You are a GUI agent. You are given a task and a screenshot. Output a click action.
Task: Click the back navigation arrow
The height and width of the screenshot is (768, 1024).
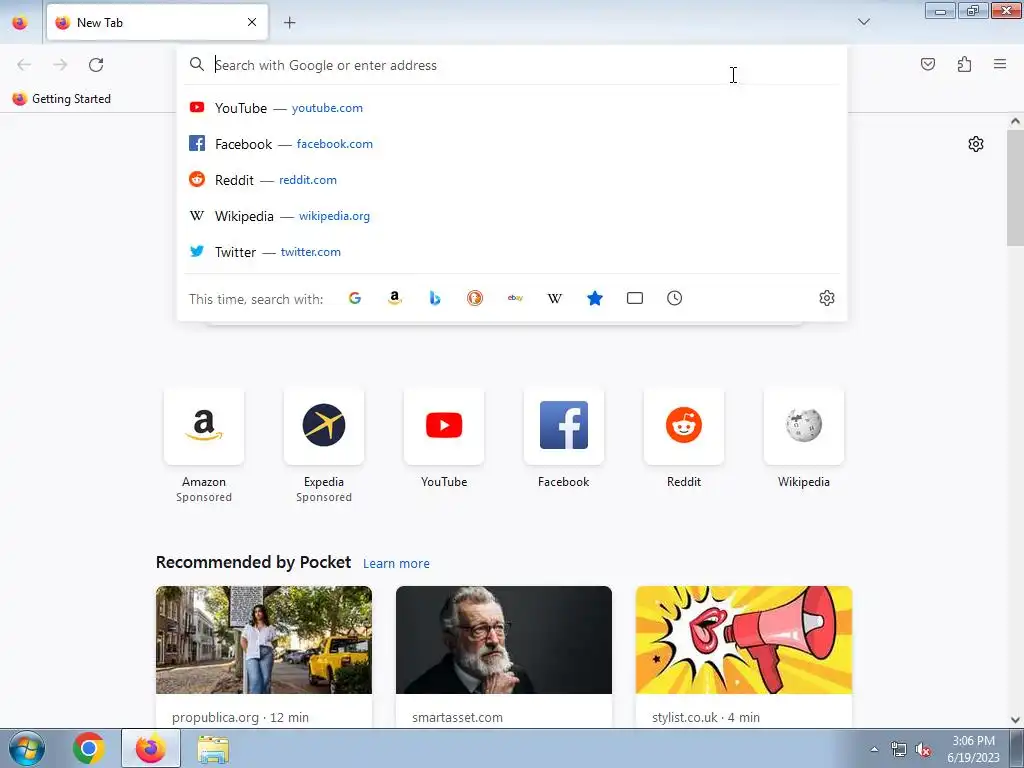(24, 65)
